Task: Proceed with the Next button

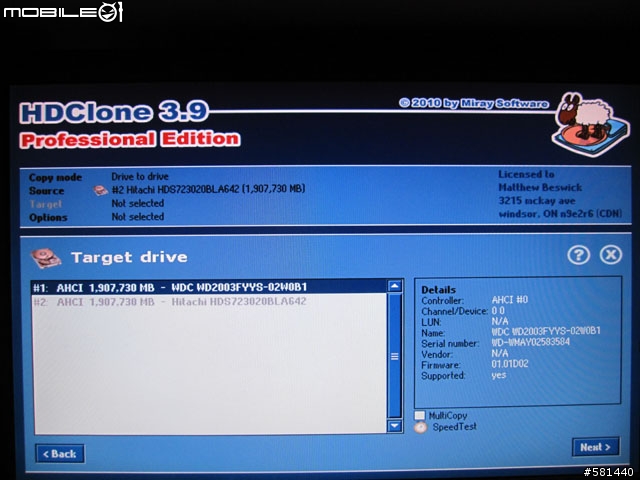Action: coord(596,447)
